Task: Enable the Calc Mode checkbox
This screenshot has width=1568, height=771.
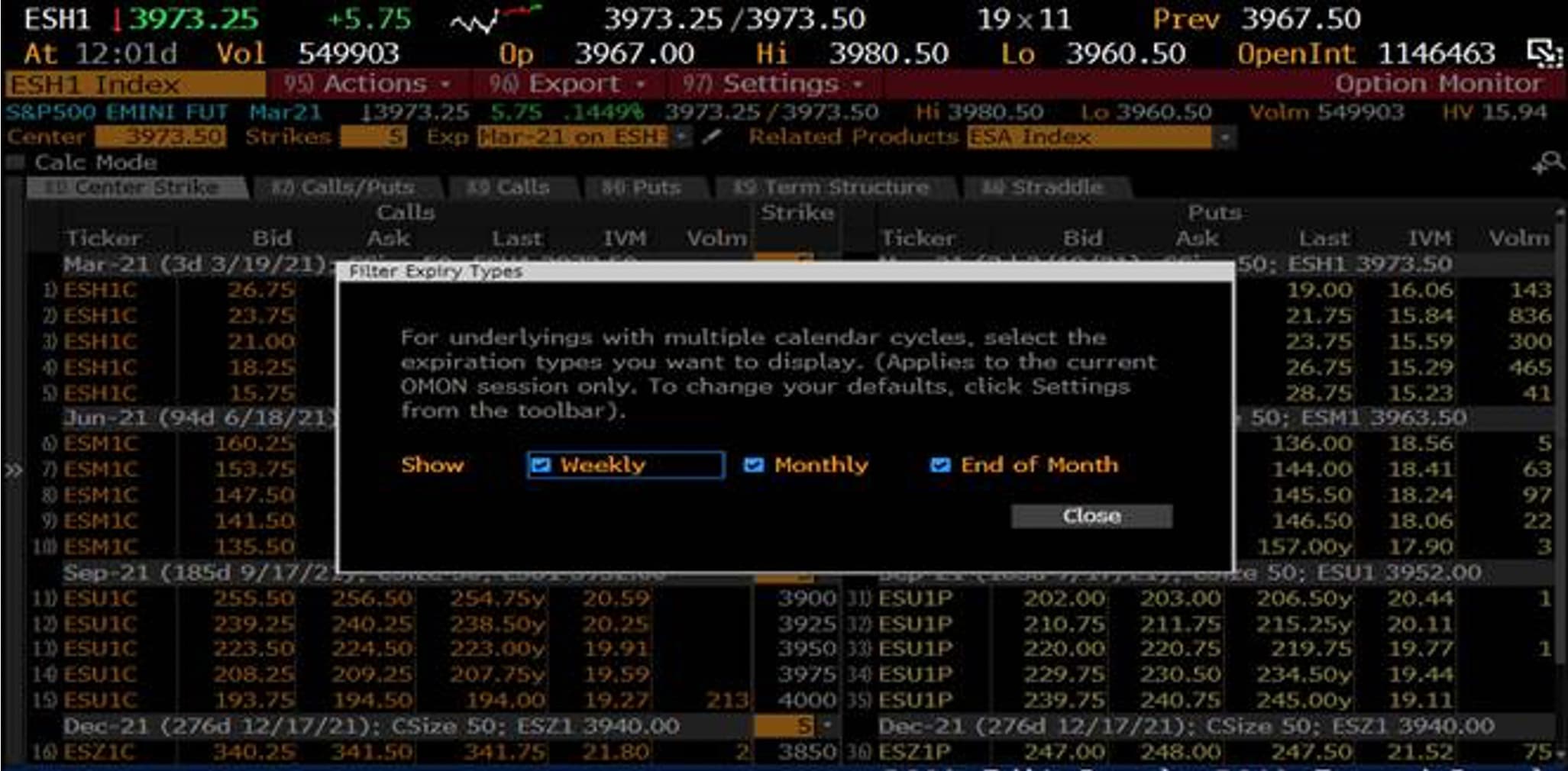Action: tap(15, 162)
